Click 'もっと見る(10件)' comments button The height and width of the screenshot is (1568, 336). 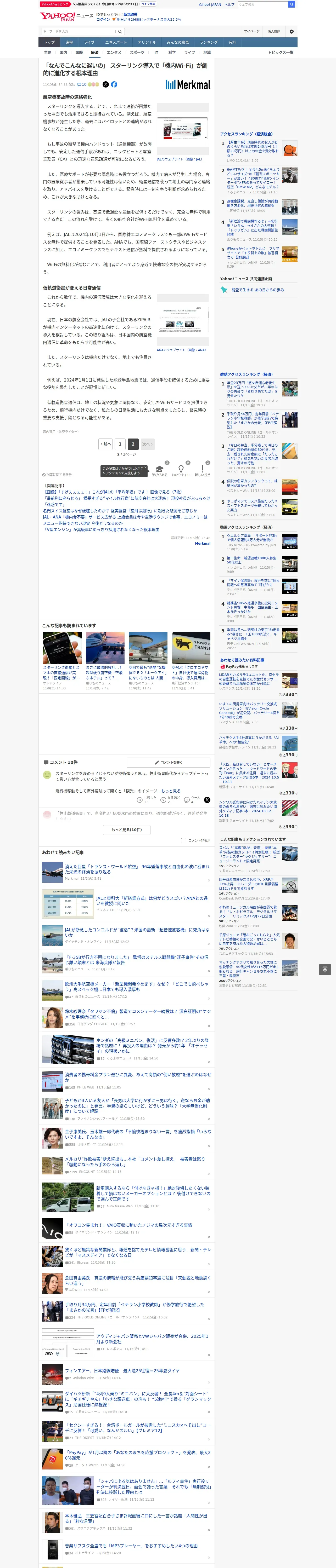(x=127, y=830)
